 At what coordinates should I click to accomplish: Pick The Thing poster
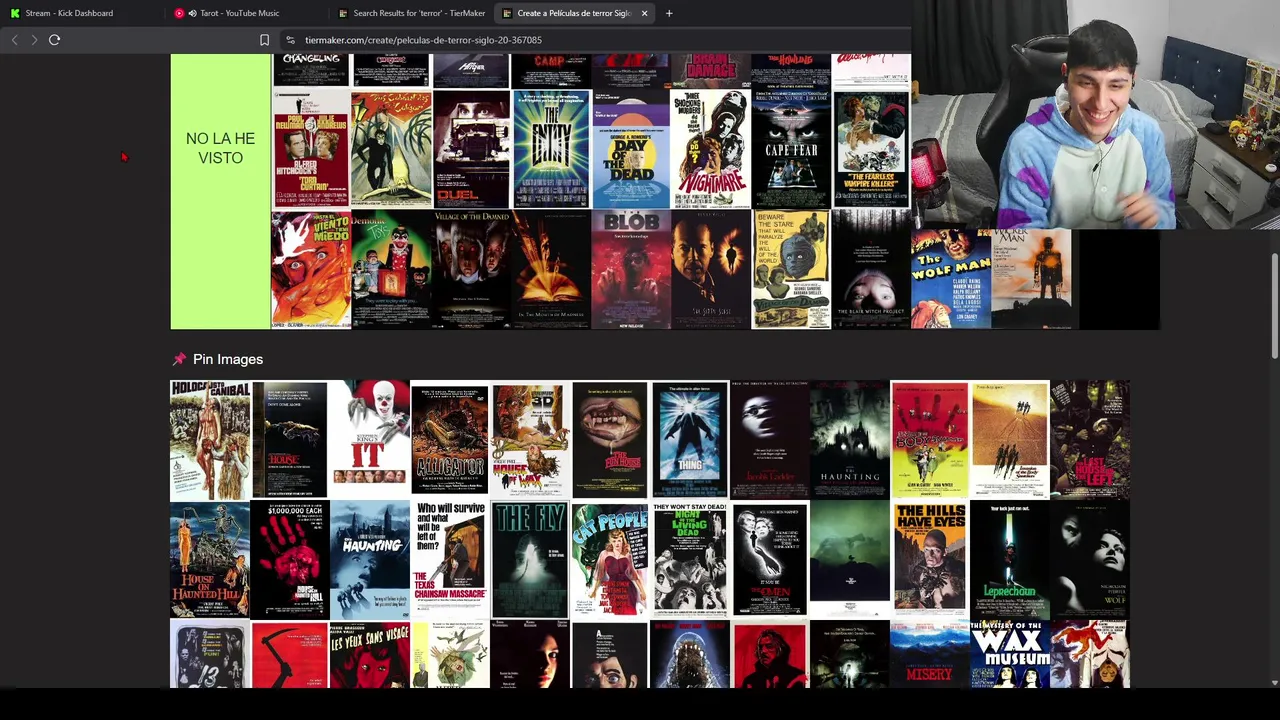tap(690, 440)
